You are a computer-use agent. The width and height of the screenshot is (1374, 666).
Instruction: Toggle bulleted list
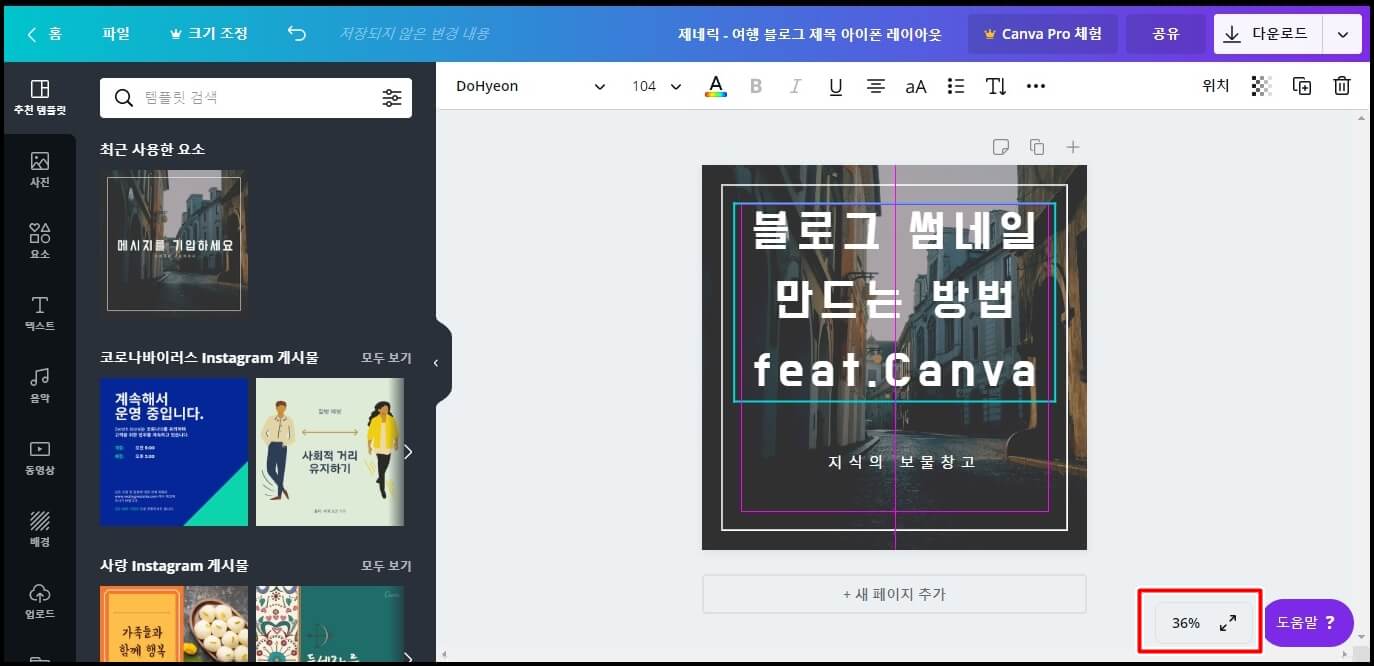coord(956,86)
